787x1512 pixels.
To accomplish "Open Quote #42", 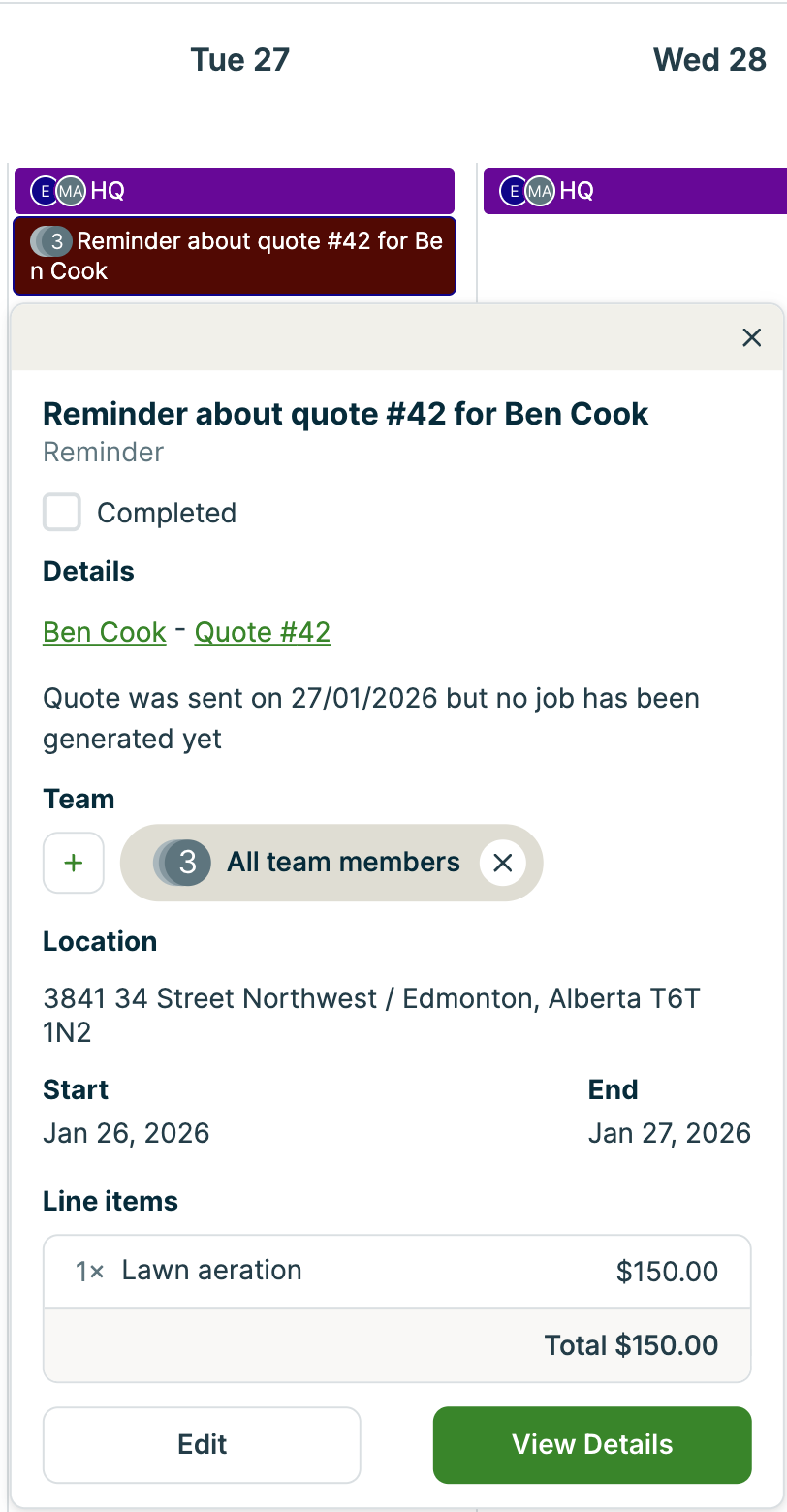I will click(x=262, y=631).
